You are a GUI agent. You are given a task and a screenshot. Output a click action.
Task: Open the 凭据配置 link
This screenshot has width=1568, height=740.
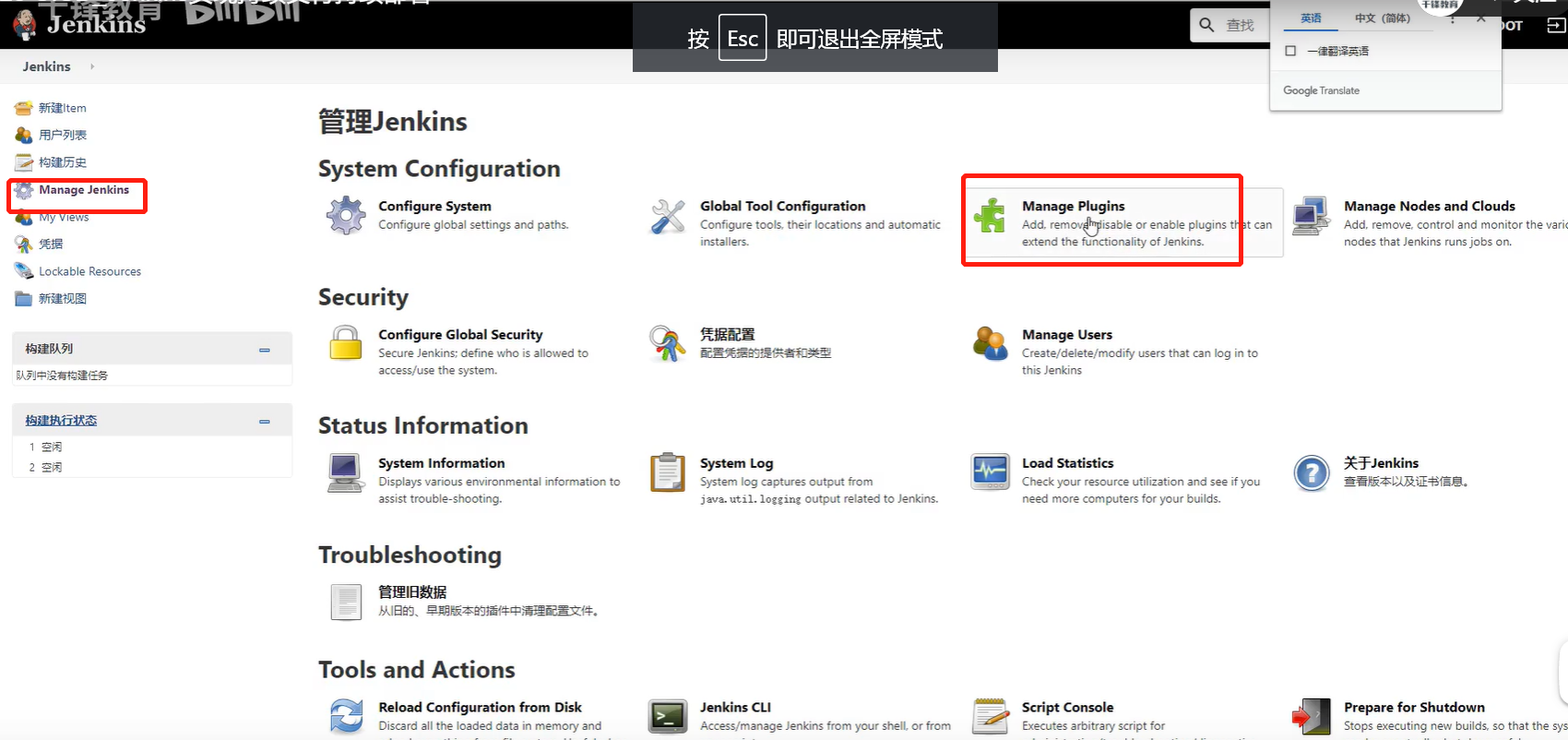pyautogui.click(x=727, y=334)
